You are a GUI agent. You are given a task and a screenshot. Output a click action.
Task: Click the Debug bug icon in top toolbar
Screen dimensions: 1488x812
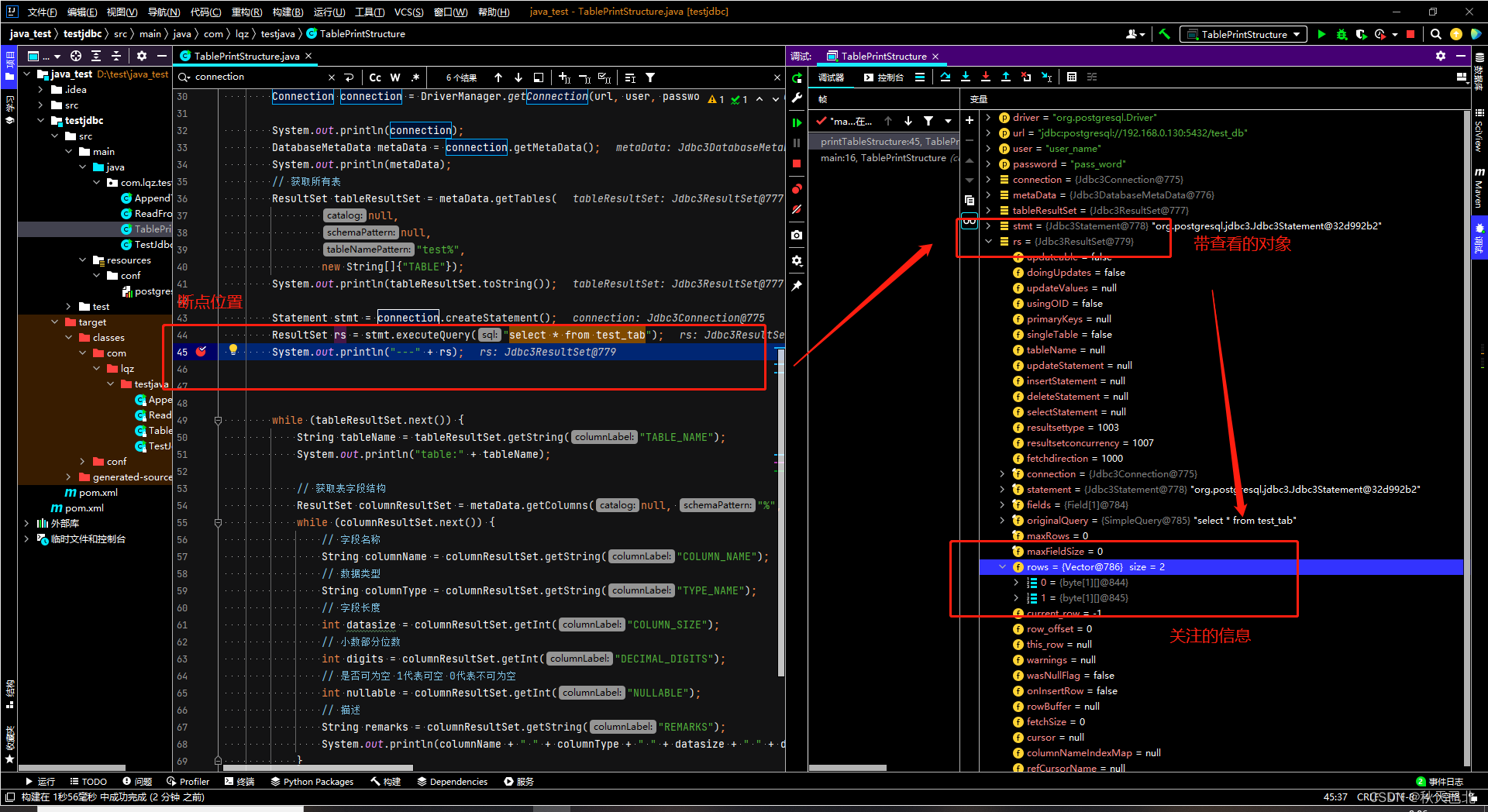tap(1342, 34)
